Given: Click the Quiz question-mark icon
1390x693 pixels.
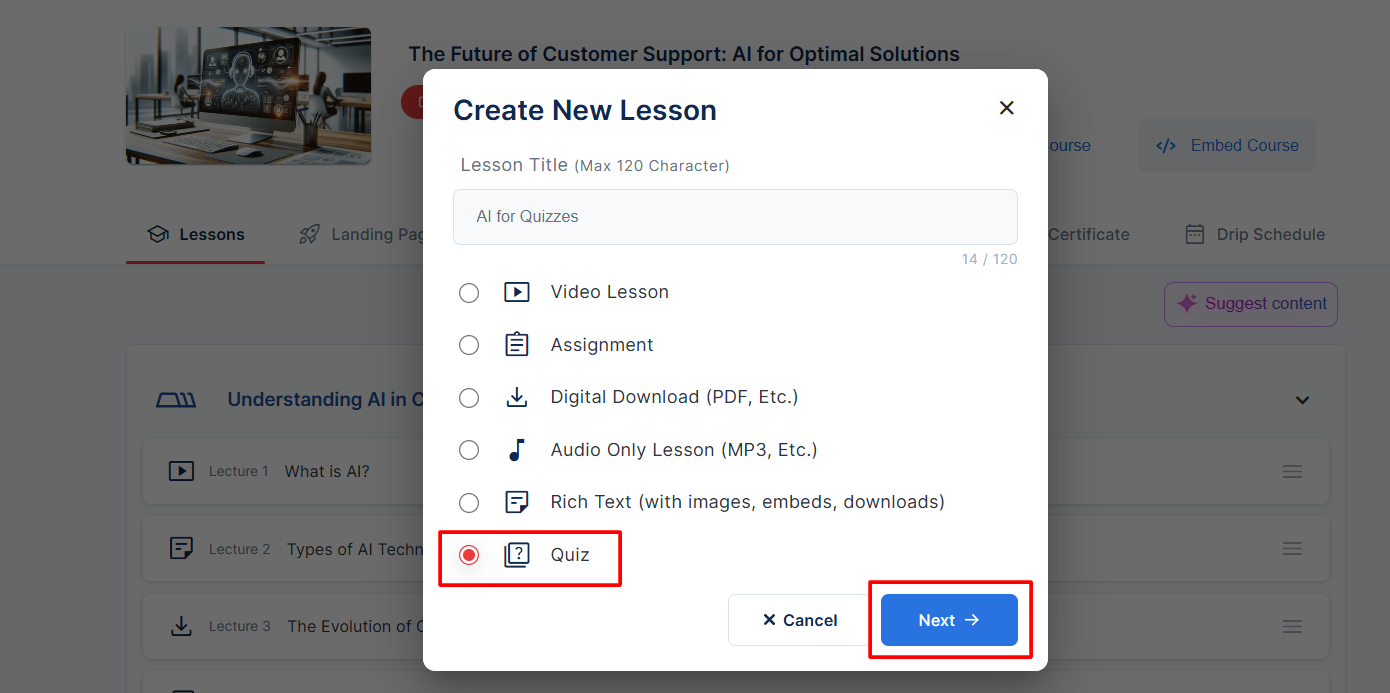Looking at the screenshot, I should [x=516, y=555].
